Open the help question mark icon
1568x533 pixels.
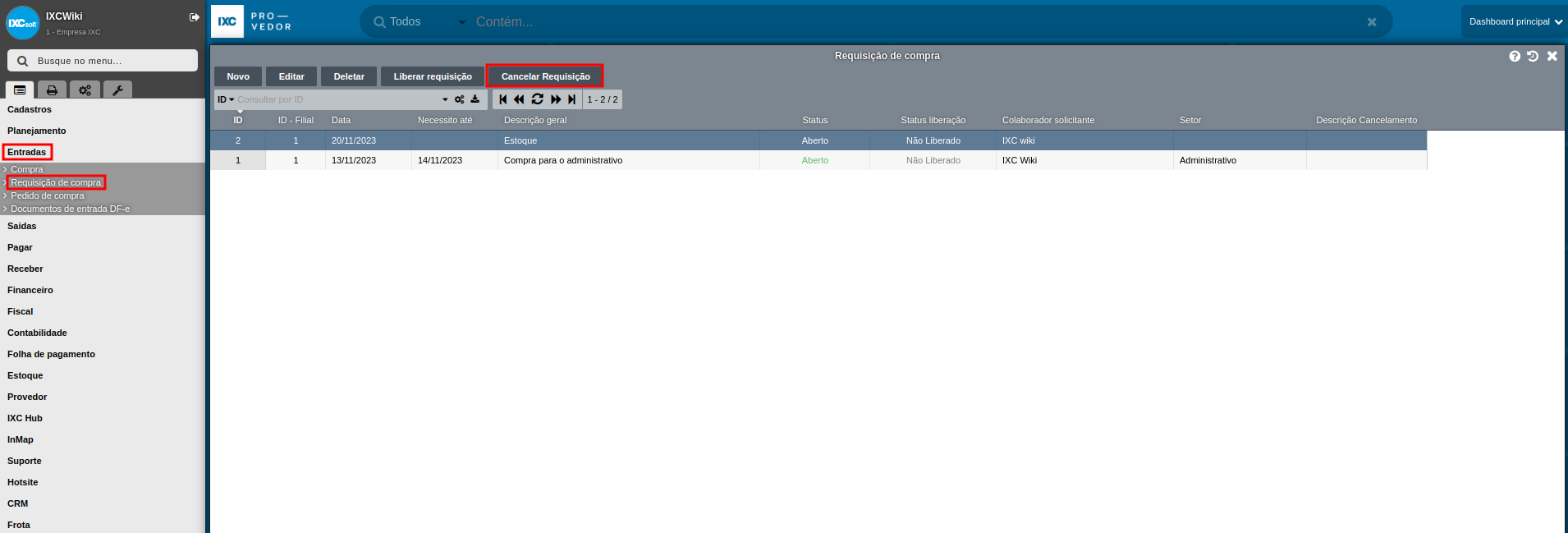coord(1515,56)
